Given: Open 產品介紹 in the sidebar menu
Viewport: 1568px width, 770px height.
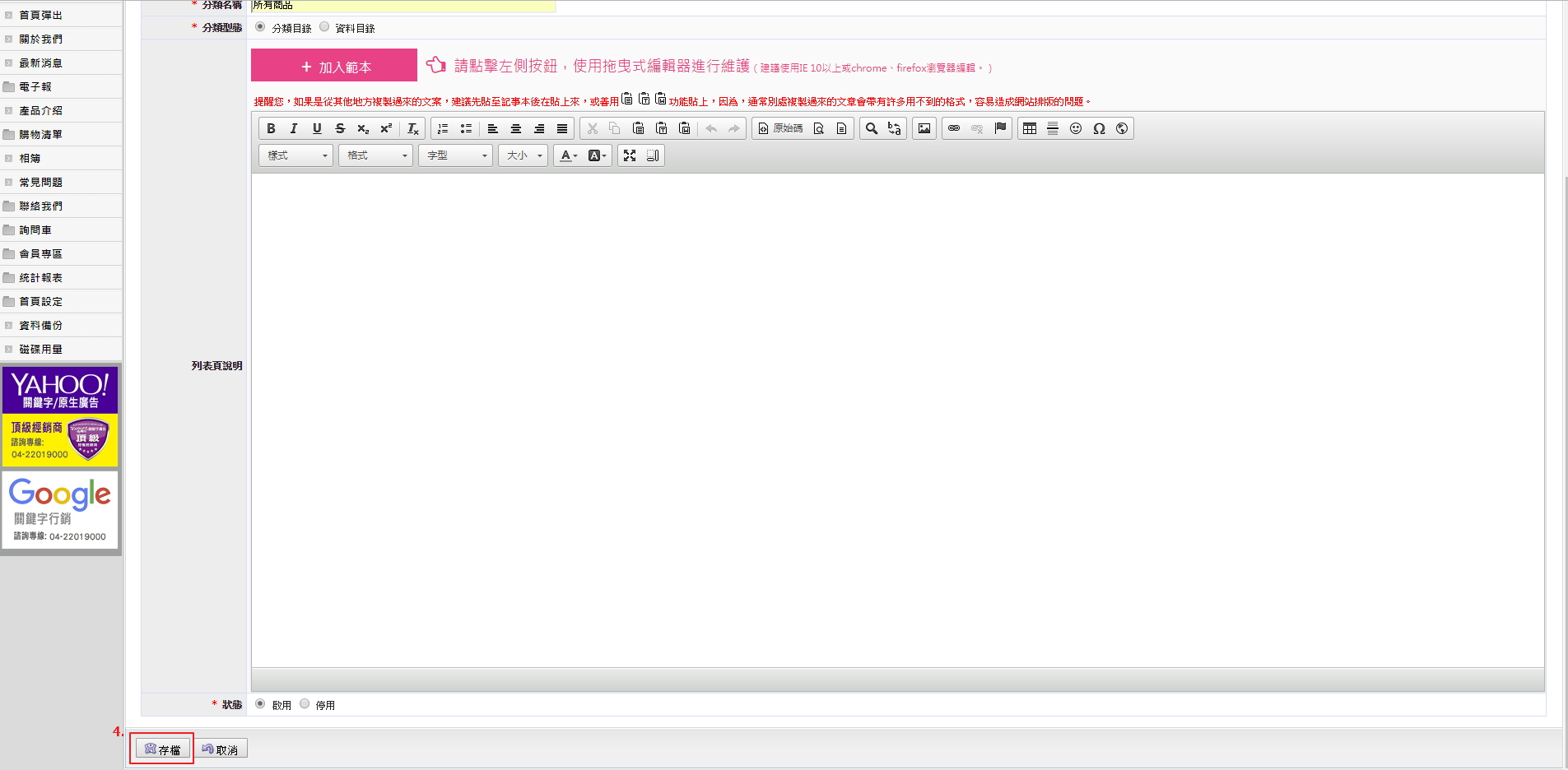Looking at the screenshot, I should (41, 110).
